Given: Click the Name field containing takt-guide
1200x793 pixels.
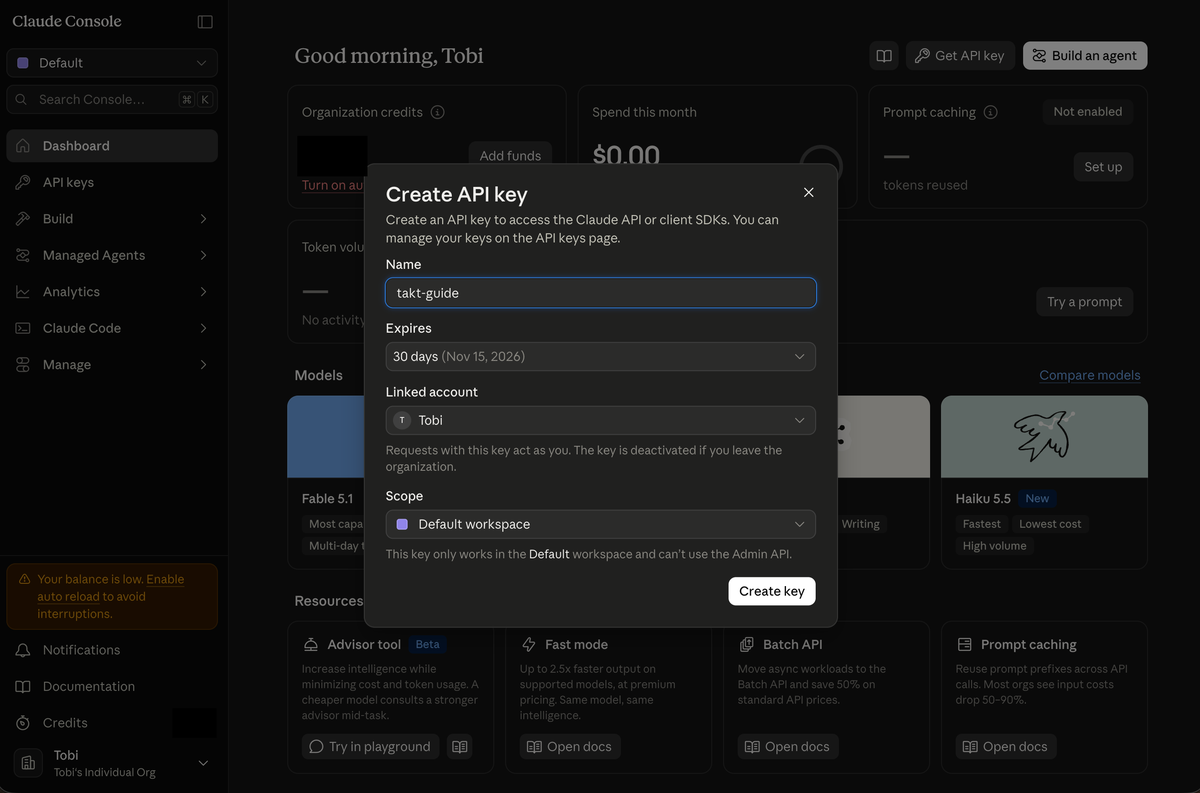Looking at the screenshot, I should (601, 293).
